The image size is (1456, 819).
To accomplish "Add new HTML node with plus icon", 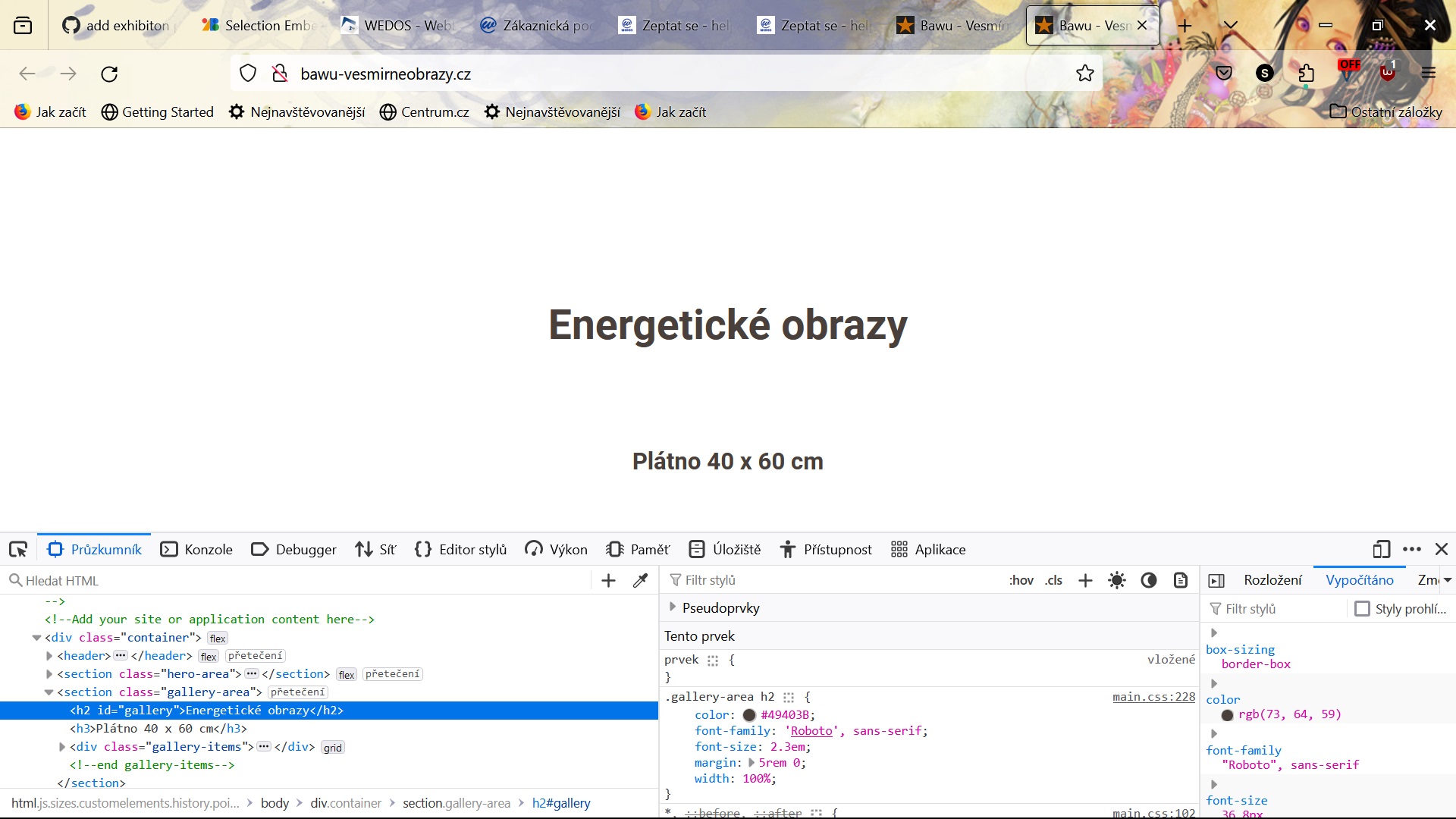I will pyautogui.click(x=608, y=580).
